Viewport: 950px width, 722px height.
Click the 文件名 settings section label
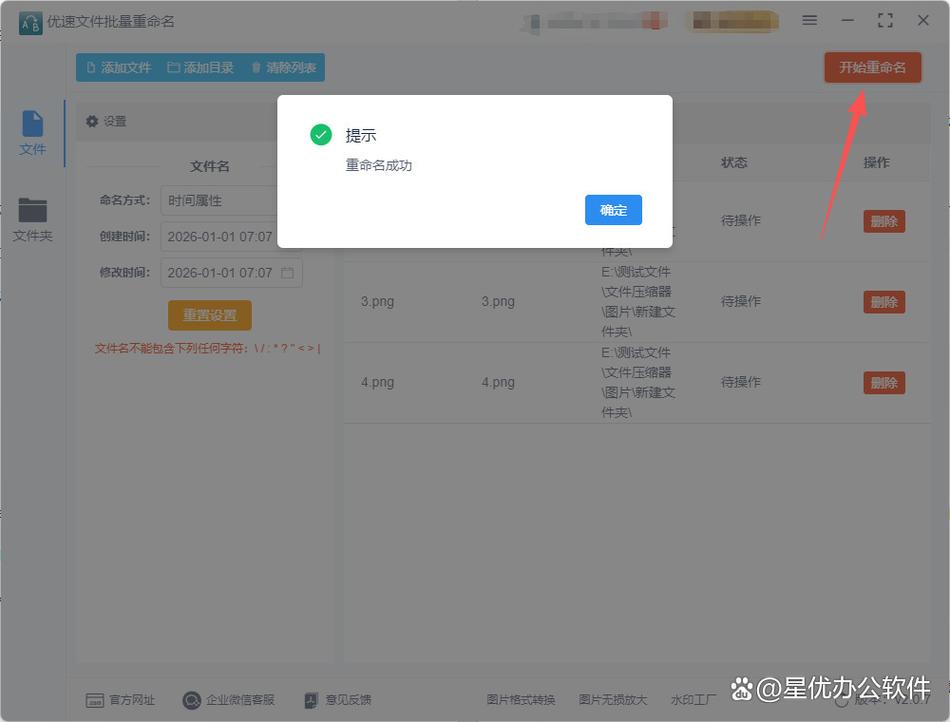210,166
